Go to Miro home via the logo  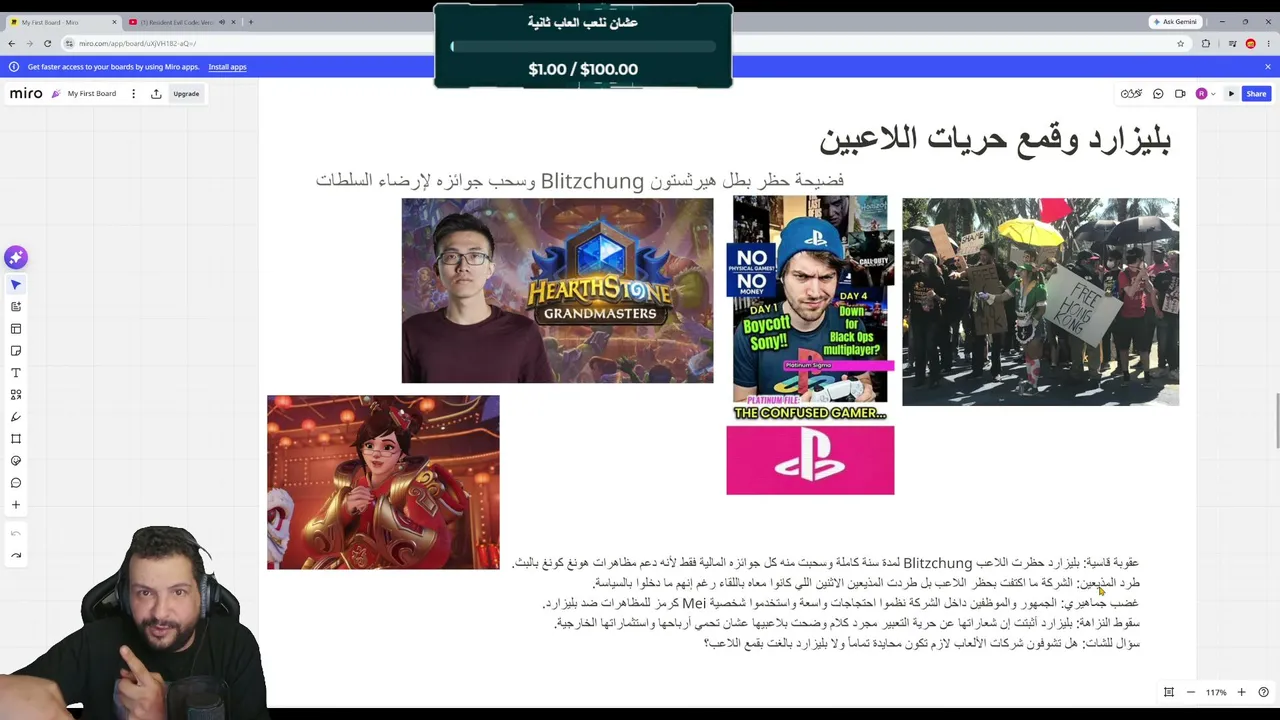click(x=26, y=94)
